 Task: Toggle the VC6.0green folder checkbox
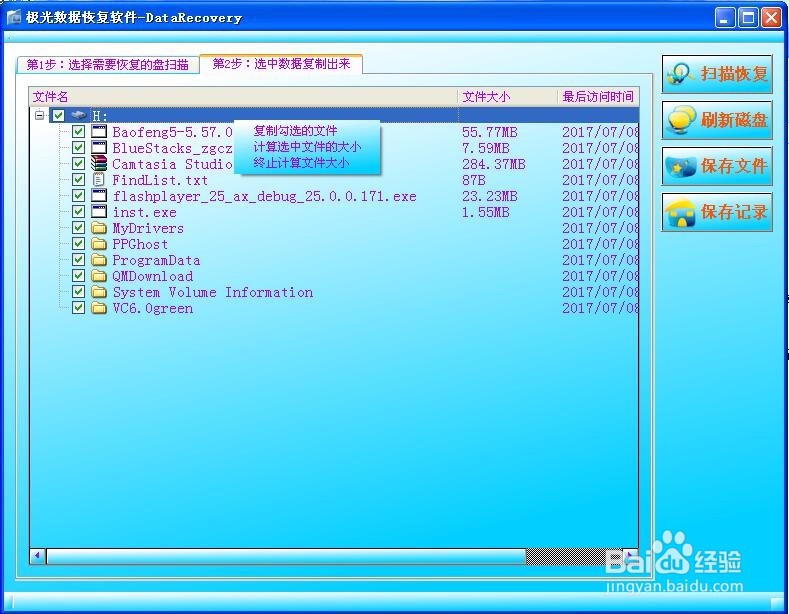78,308
